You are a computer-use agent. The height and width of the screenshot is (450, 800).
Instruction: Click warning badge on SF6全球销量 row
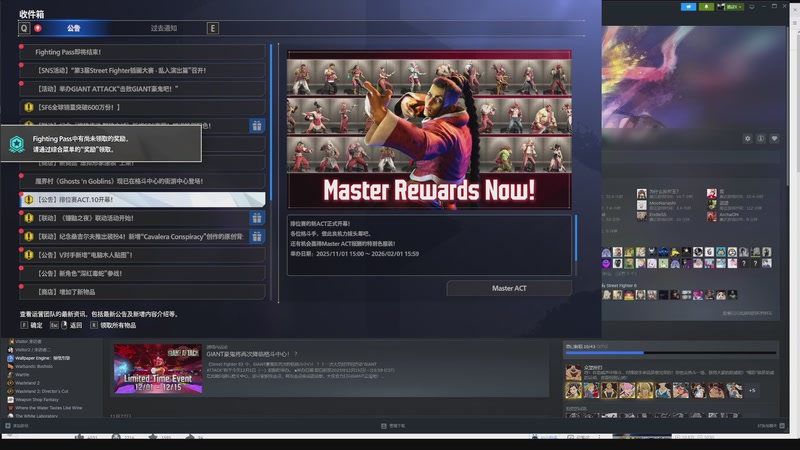coord(29,107)
